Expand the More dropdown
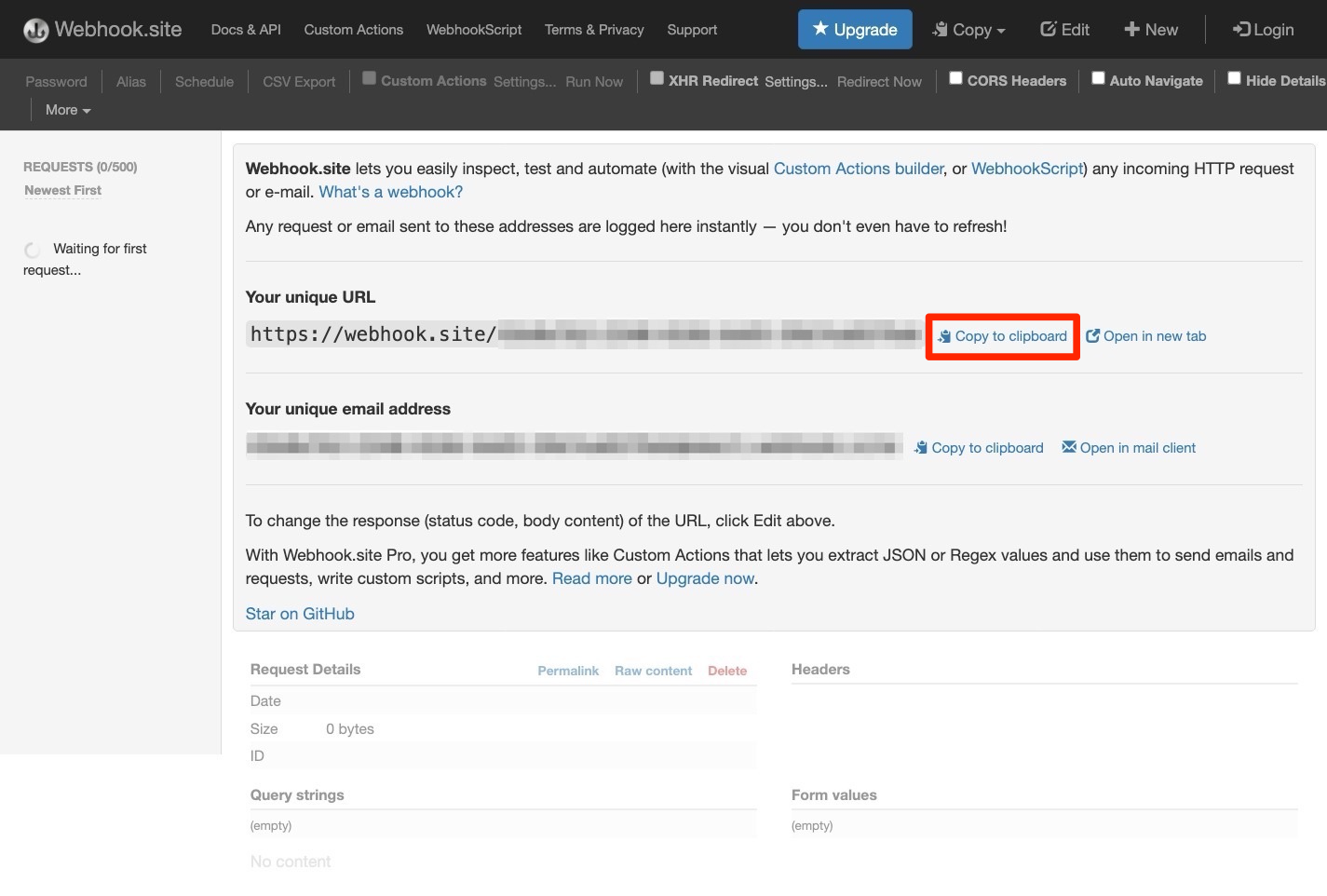Image resolution: width=1327 pixels, height=896 pixels. (68, 110)
